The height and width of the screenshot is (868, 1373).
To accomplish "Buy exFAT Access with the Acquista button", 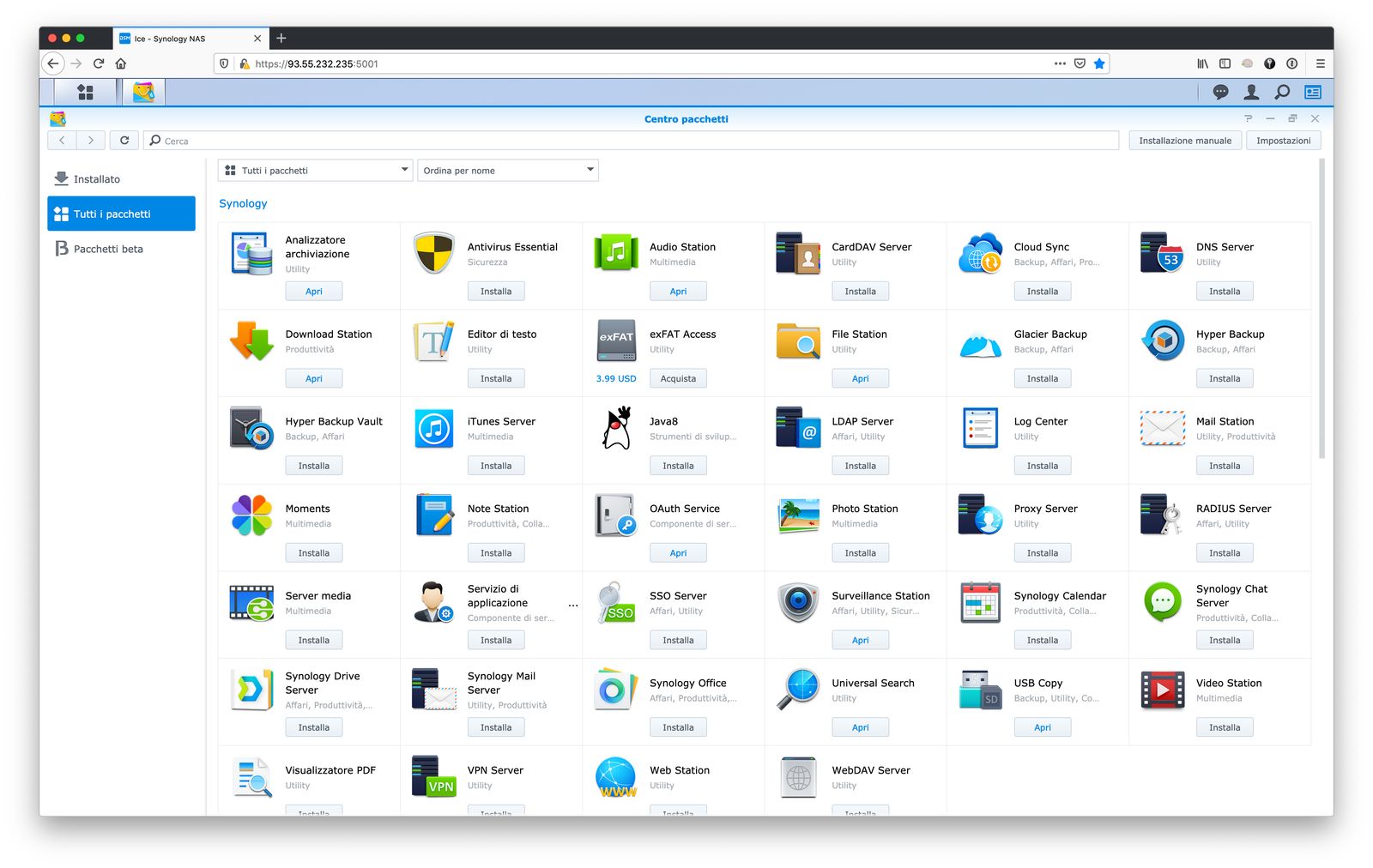I will pyautogui.click(x=678, y=378).
